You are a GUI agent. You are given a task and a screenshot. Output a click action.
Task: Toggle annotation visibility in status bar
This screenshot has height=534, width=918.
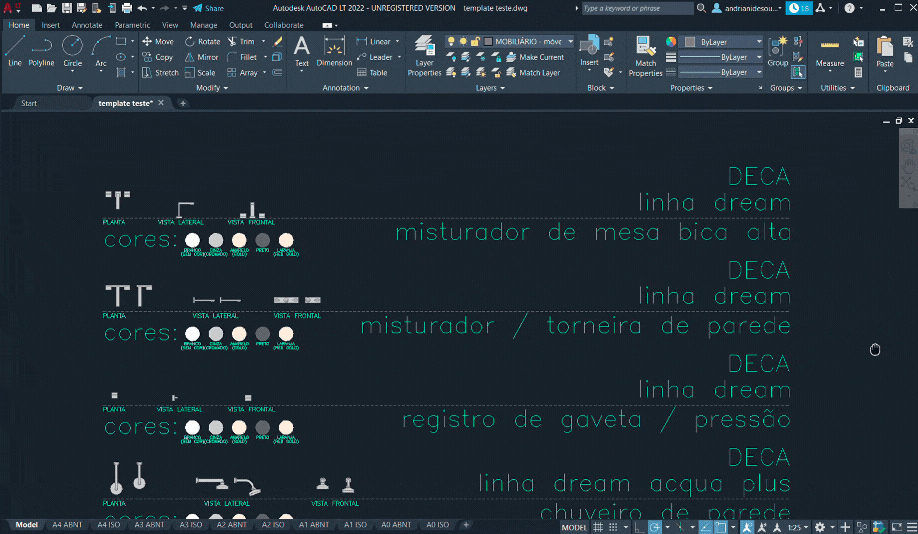(747, 527)
